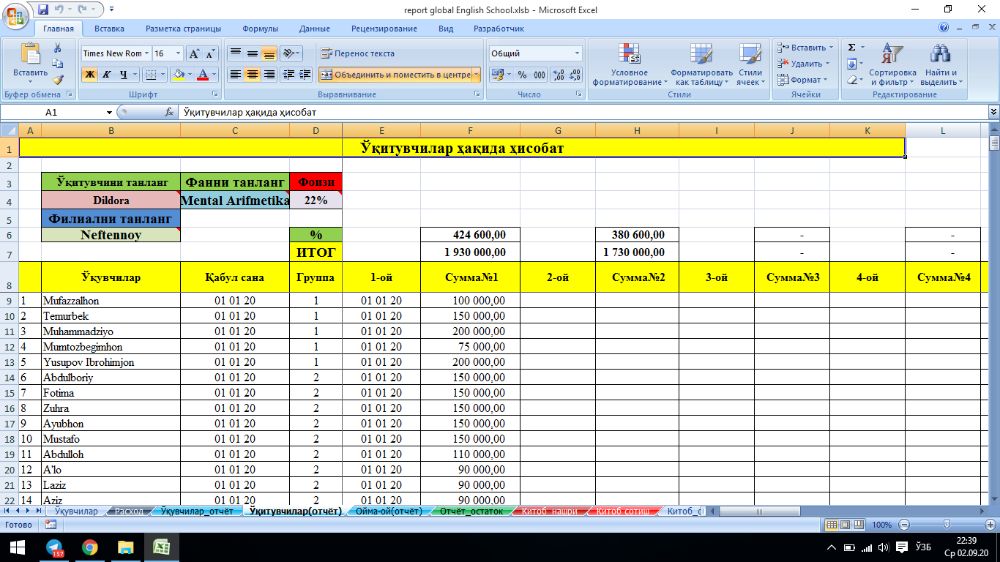
Task: Open the Вставка ribbon tab
Action: pos(109,29)
